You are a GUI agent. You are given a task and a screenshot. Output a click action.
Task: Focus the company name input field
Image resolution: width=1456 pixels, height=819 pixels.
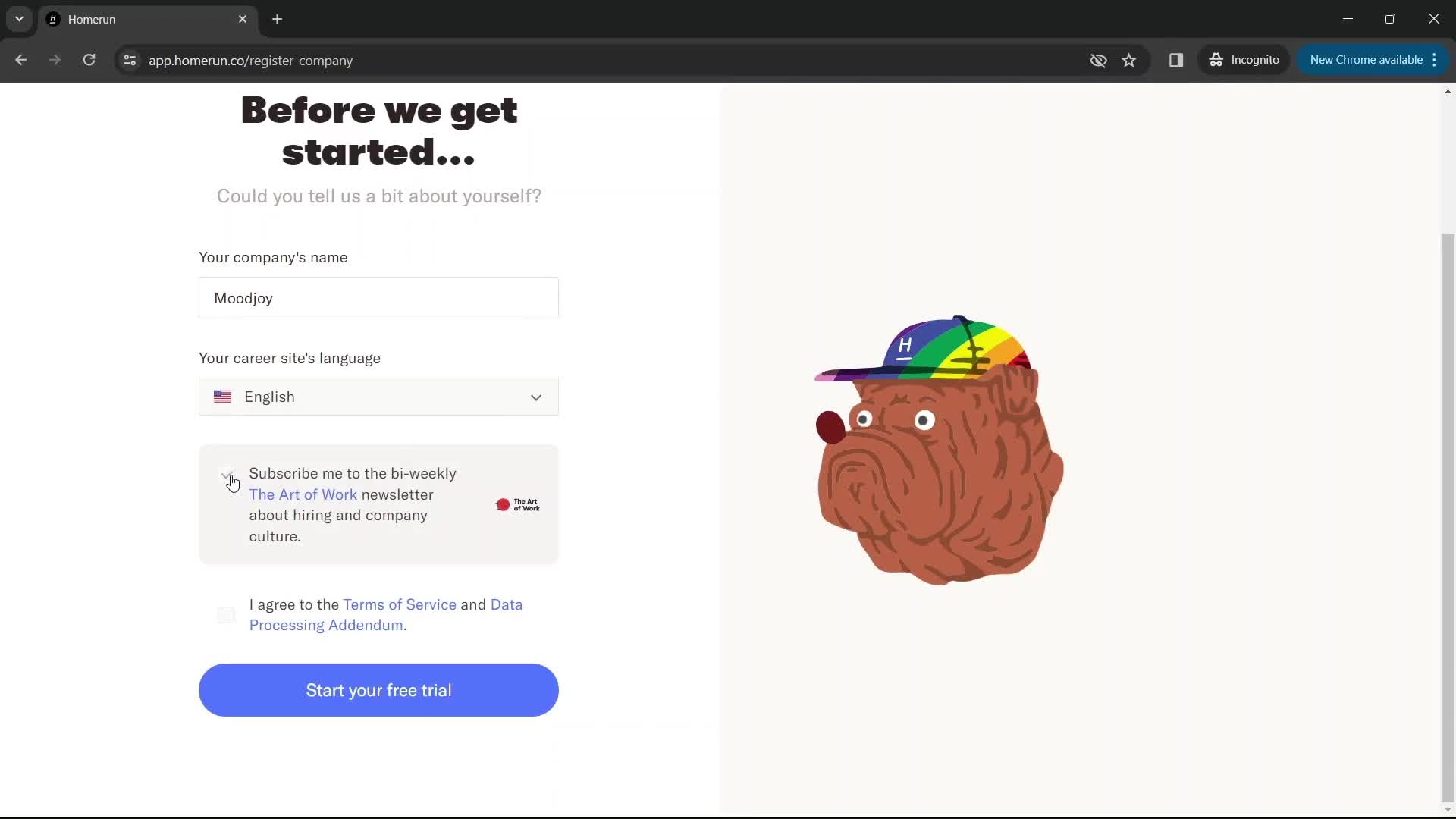point(378,298)
